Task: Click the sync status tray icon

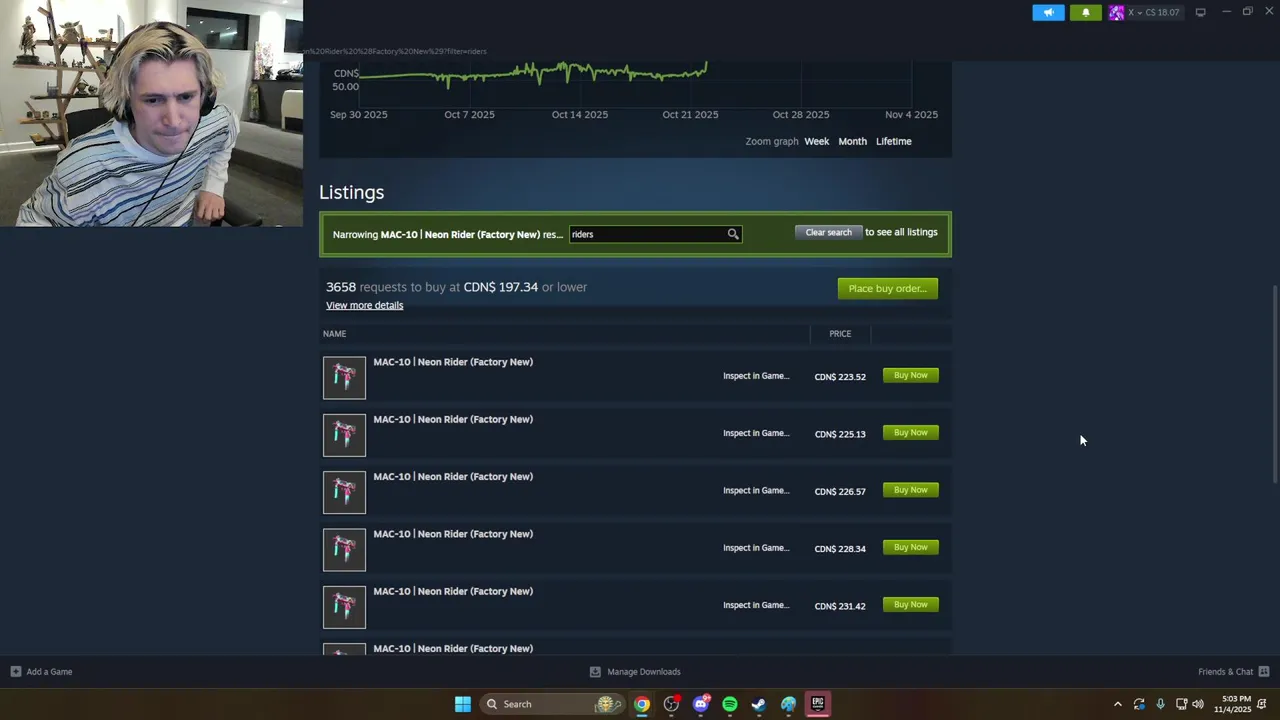Action: 1139,704
